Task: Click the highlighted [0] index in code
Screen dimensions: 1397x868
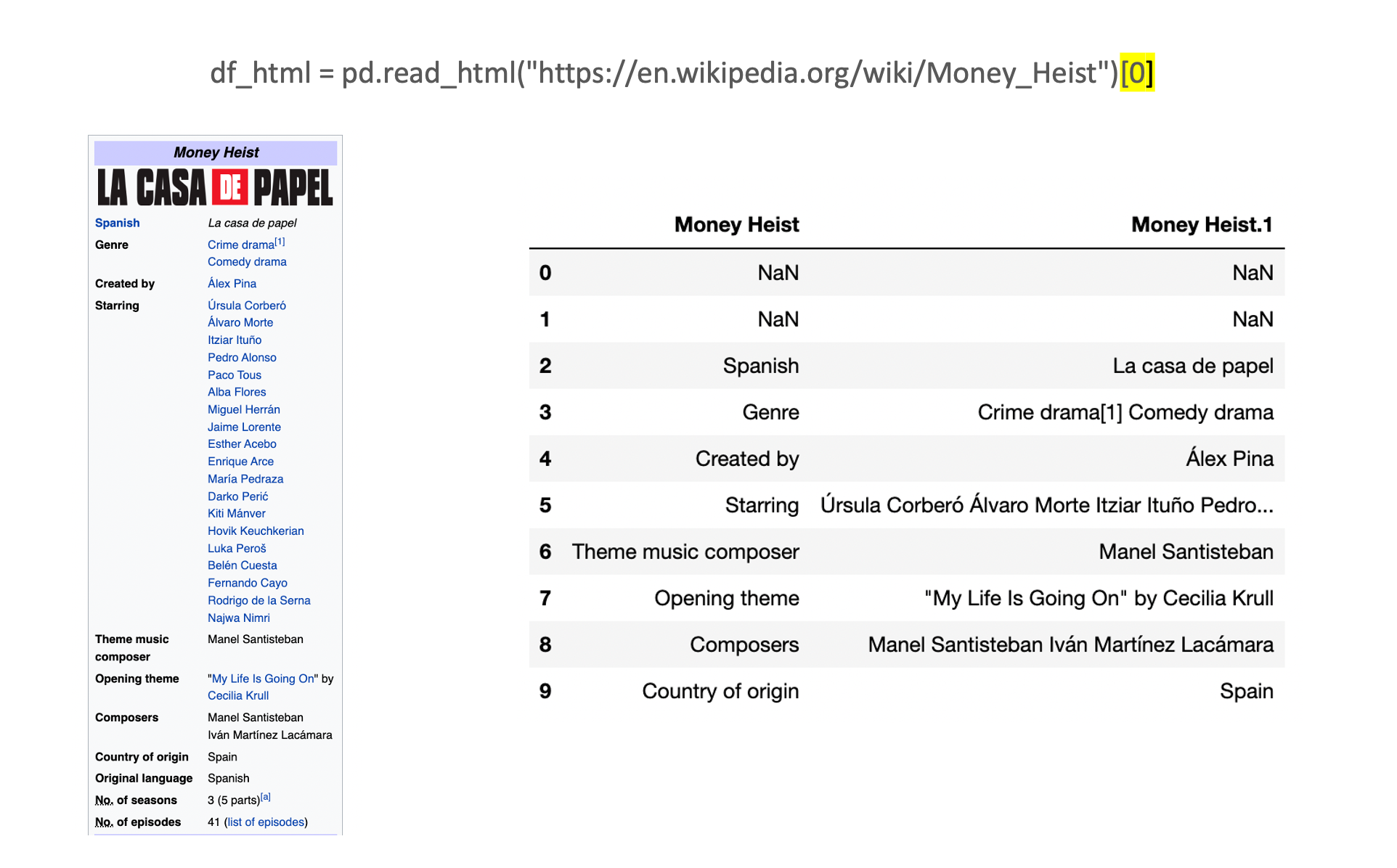Action: 1137,73
